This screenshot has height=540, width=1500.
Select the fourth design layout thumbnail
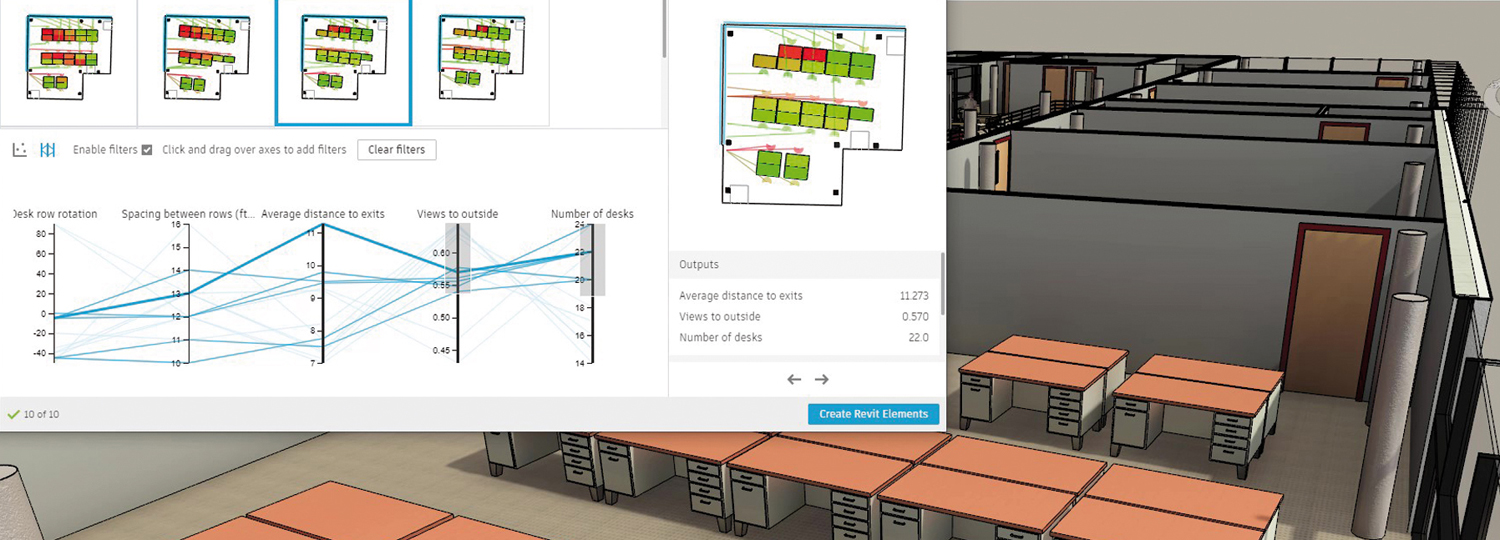(x=480, y=60)
